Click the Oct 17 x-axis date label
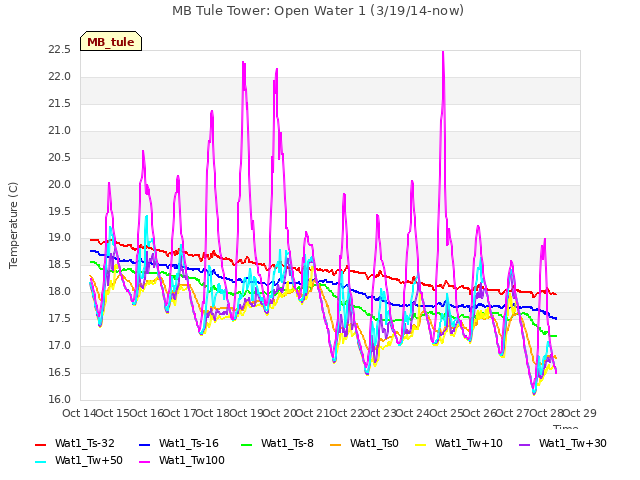The image size is (640, 480). tap(180, 413)
